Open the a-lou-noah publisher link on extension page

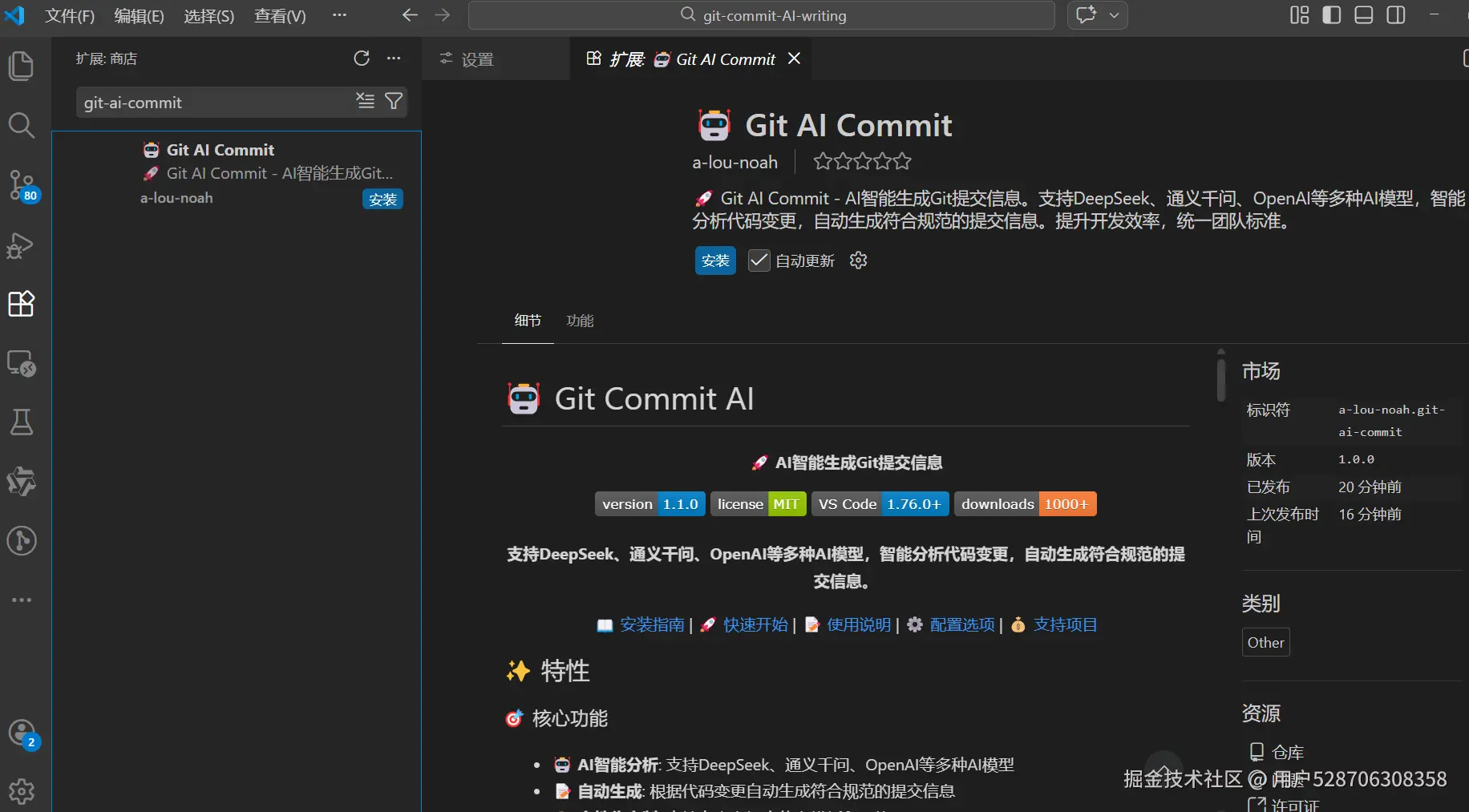[734, 162]
